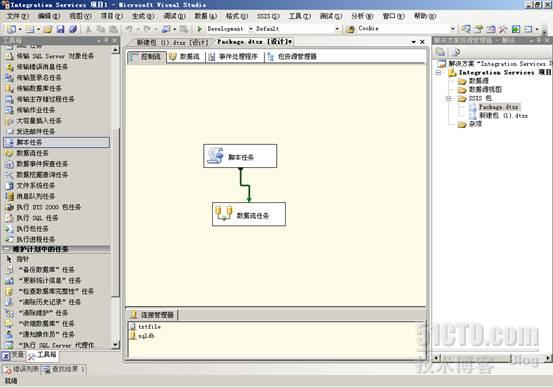The height and width of the screenshot is (388, 553).
Task: Close the active Package.dtsx document
Action: (422, 42)
